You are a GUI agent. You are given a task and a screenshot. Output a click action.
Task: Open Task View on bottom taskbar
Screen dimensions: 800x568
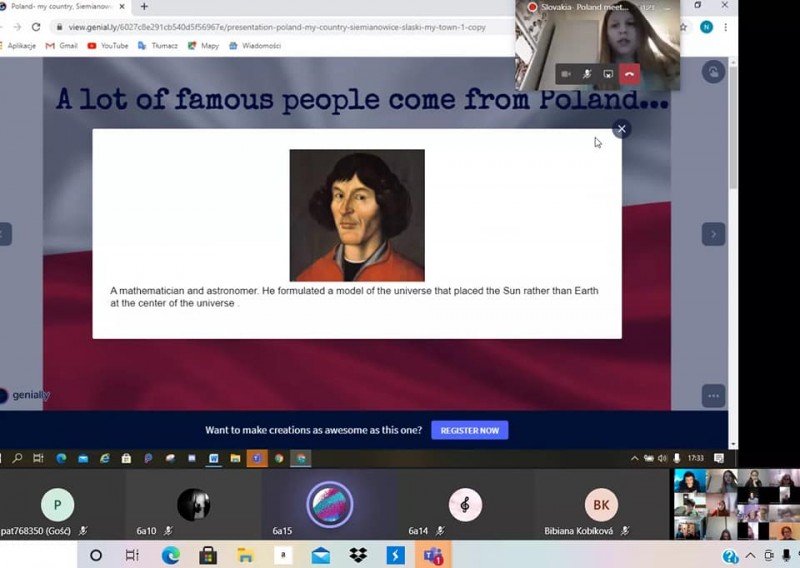tap(132, 555)
